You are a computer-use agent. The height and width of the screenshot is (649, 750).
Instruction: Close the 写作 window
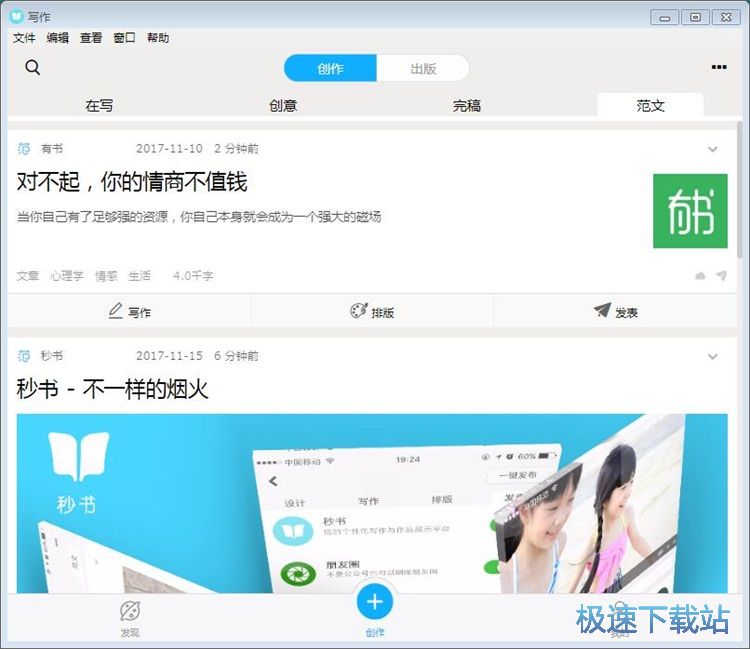tap(726, 18)
